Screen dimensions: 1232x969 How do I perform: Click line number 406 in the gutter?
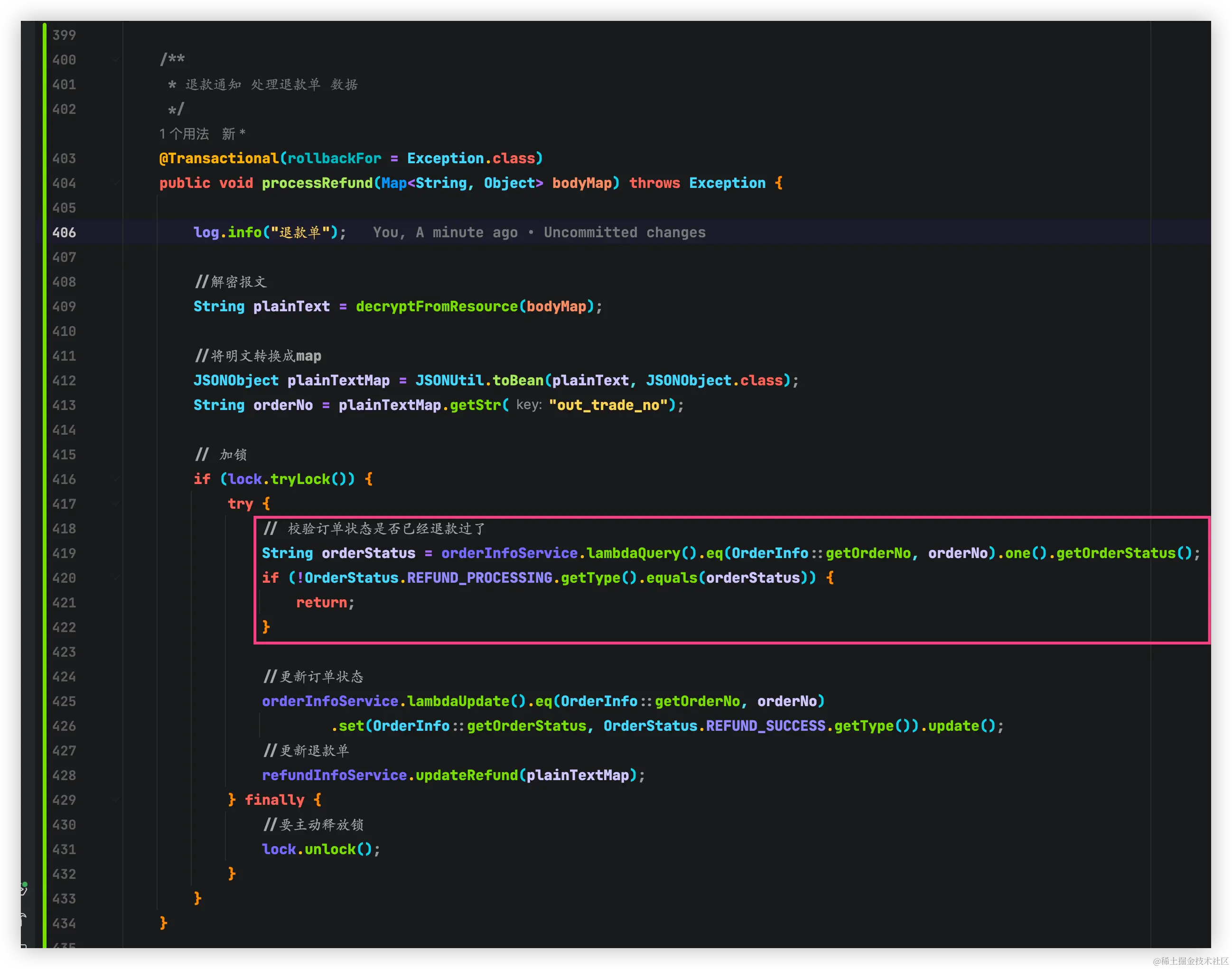click(x=64, y=233)
